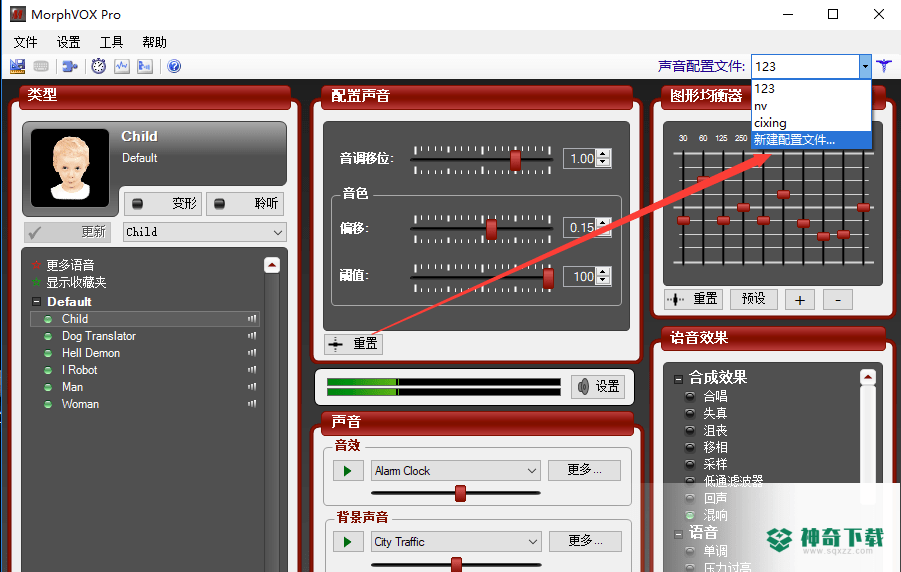Click 更多... for background sounds

(x=585, y=541)
